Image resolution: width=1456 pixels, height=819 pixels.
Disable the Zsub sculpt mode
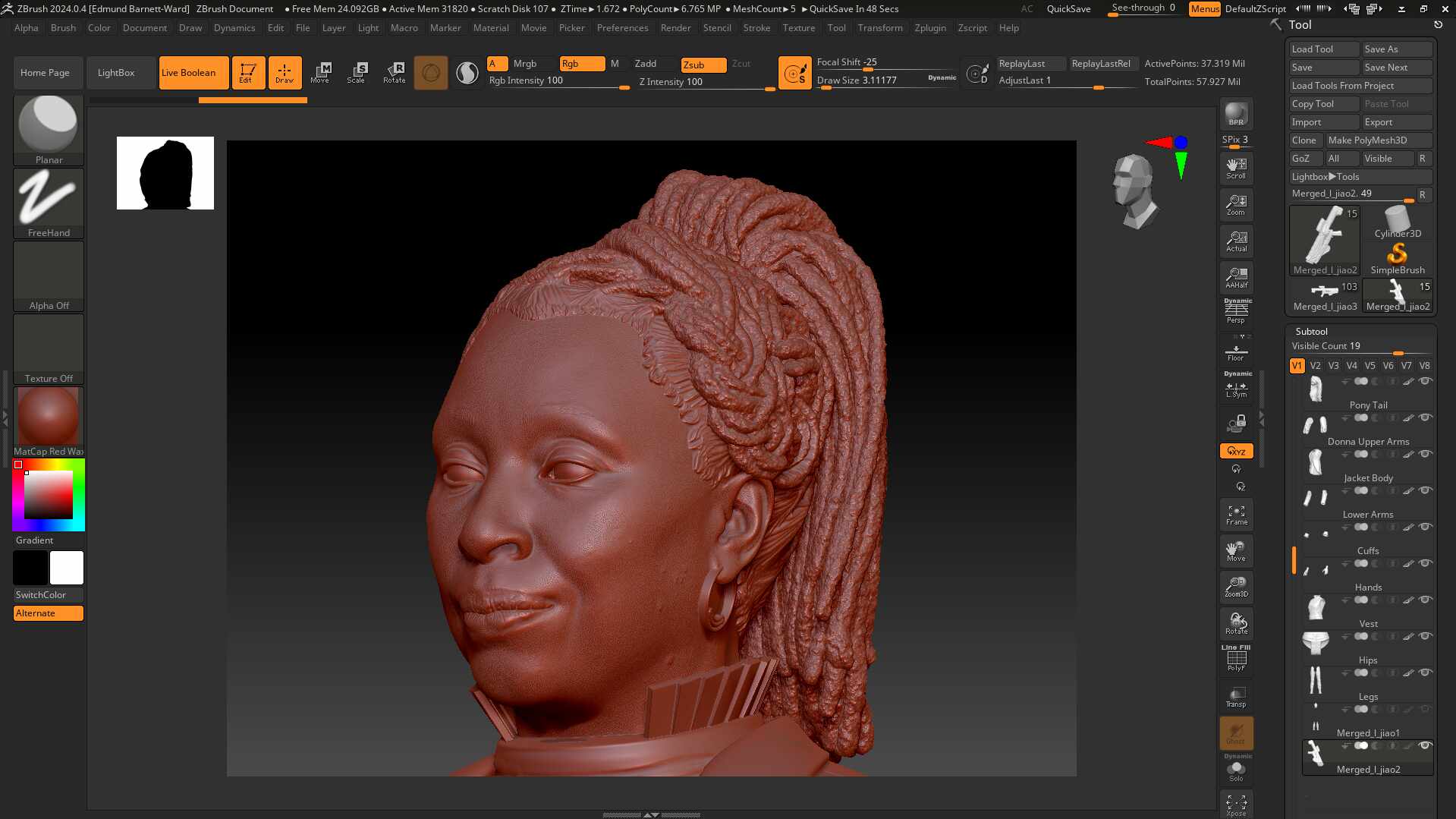tap(703, 65)
